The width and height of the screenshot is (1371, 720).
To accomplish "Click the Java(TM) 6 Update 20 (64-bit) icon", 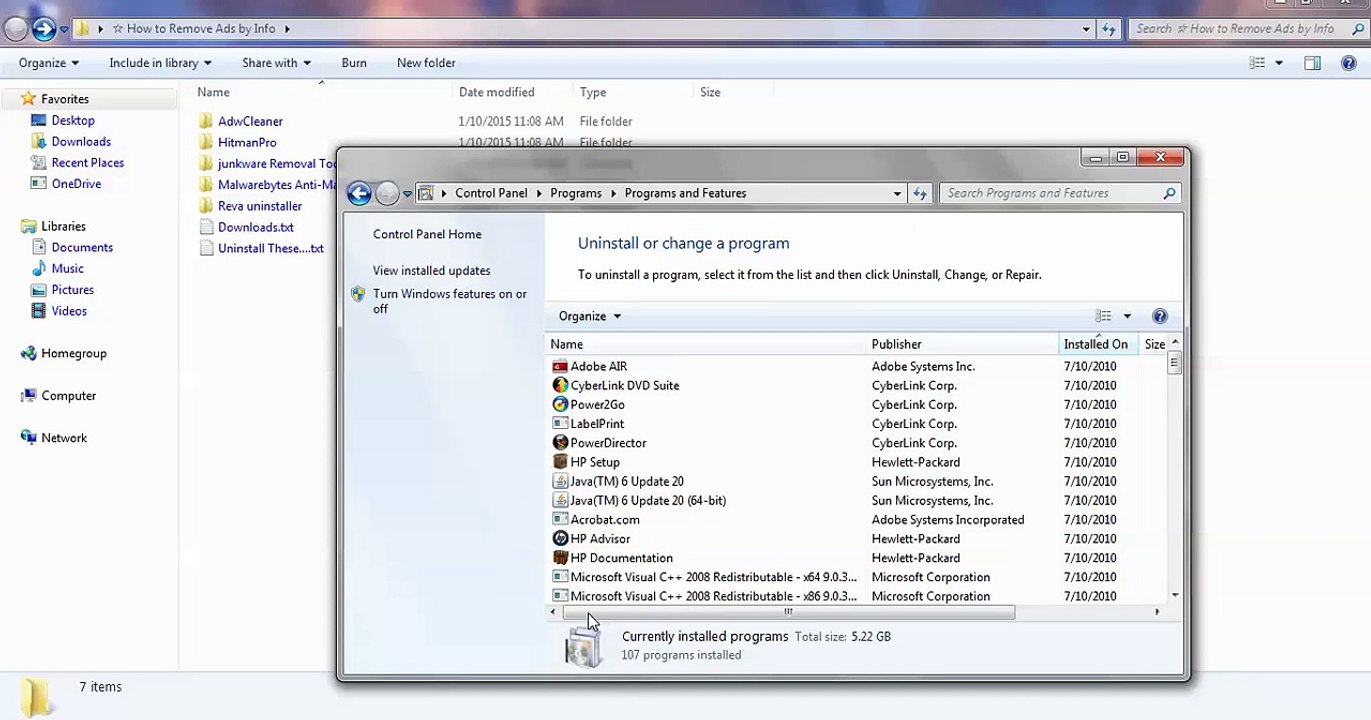I will click(x=560, y=500).
